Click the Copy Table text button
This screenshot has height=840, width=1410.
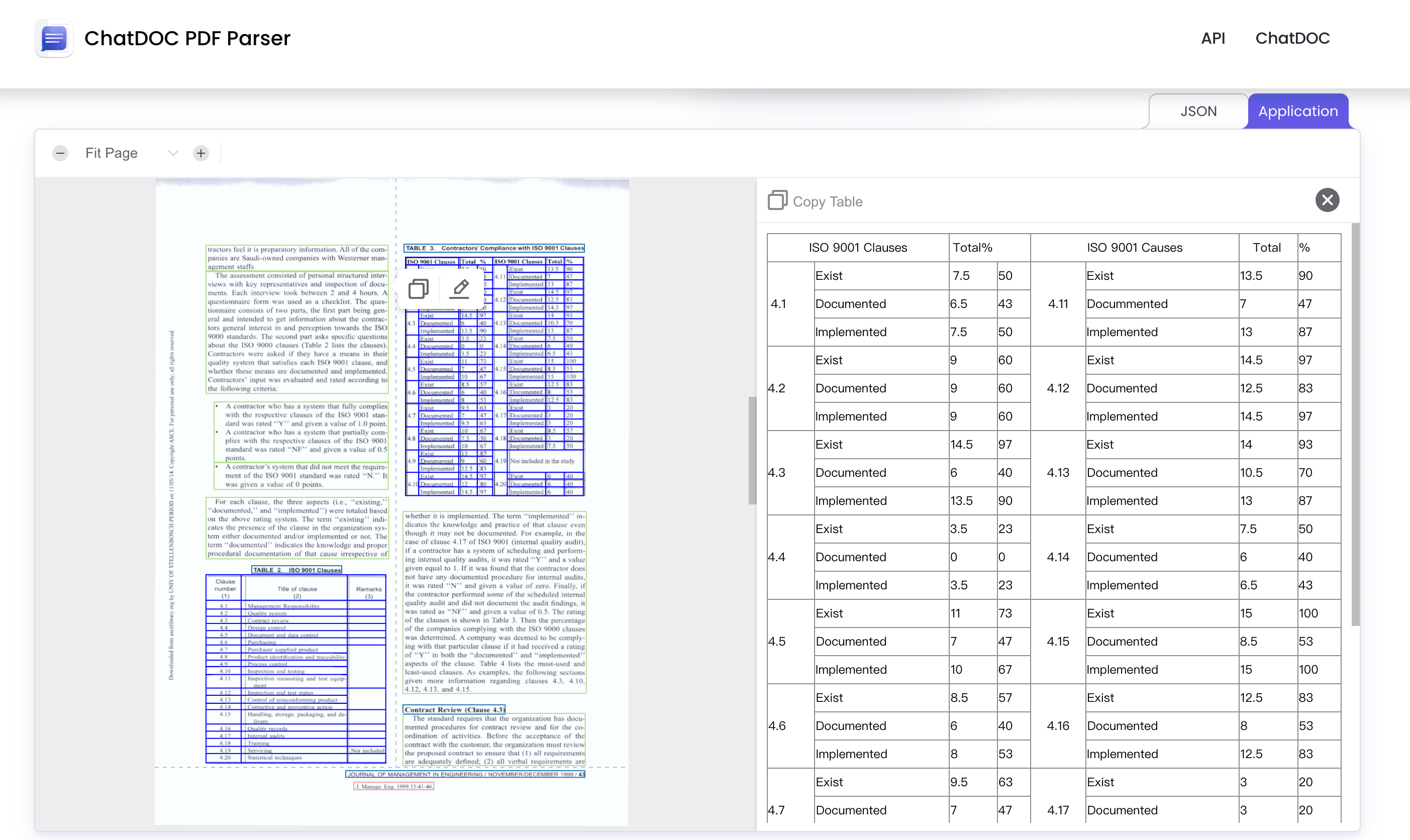(827, 202)
